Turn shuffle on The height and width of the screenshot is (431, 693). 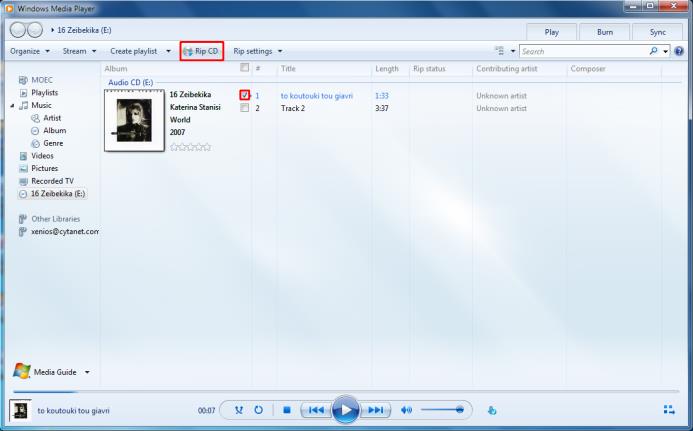coord(239,410)
